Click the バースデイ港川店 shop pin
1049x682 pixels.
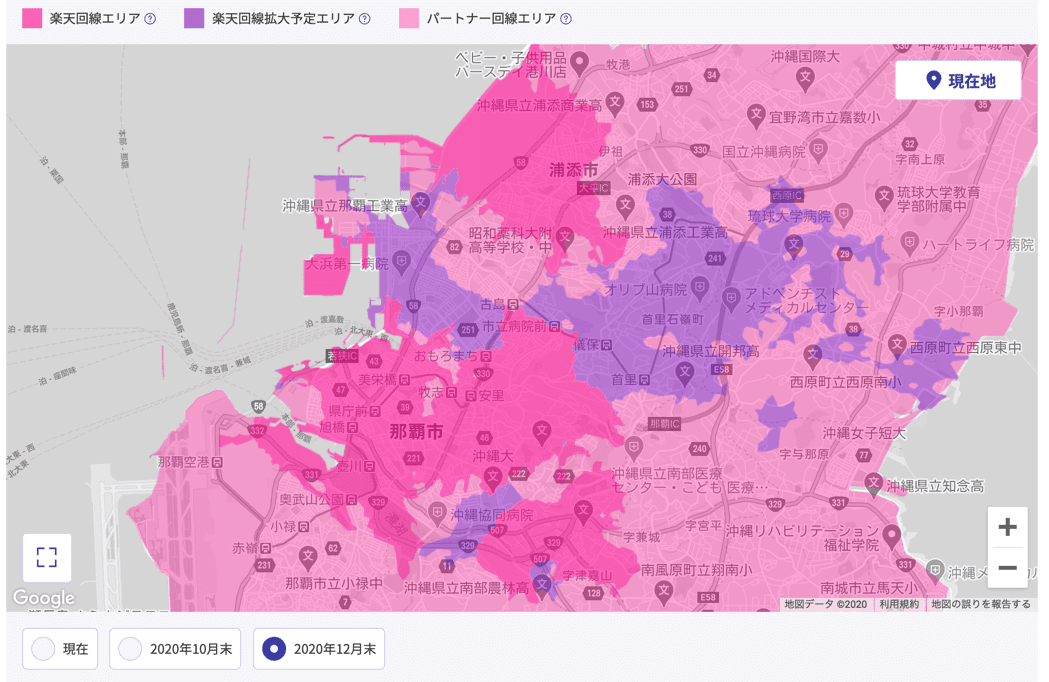[579, 64]
